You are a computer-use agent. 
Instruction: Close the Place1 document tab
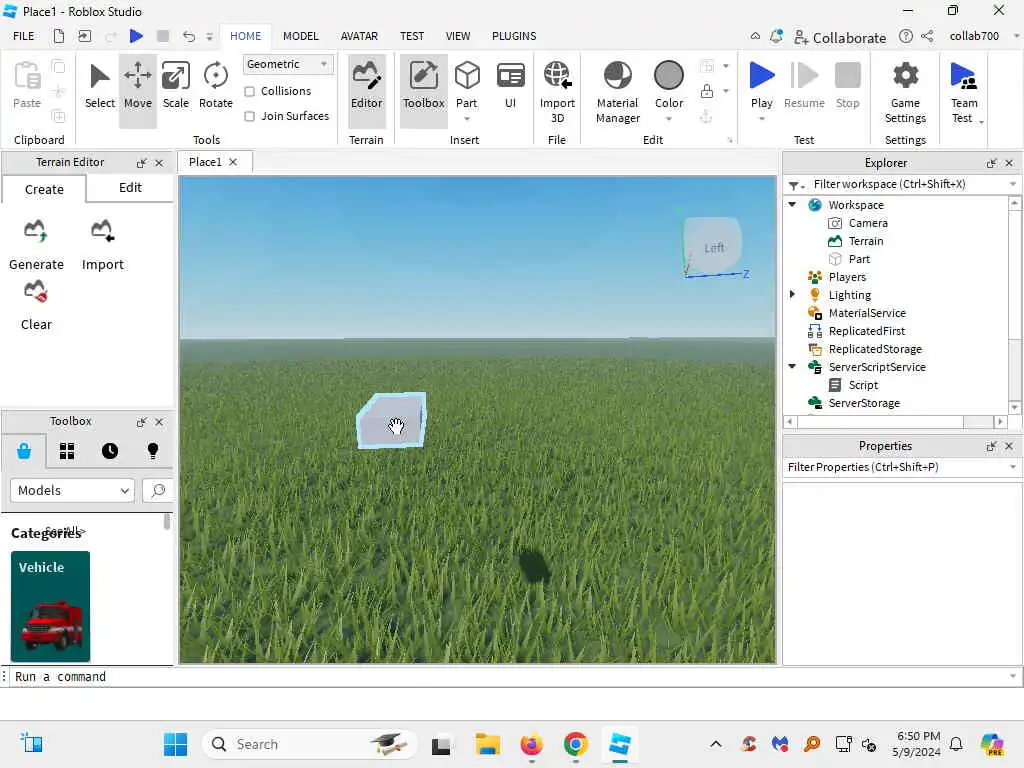(x=233, y=162)
